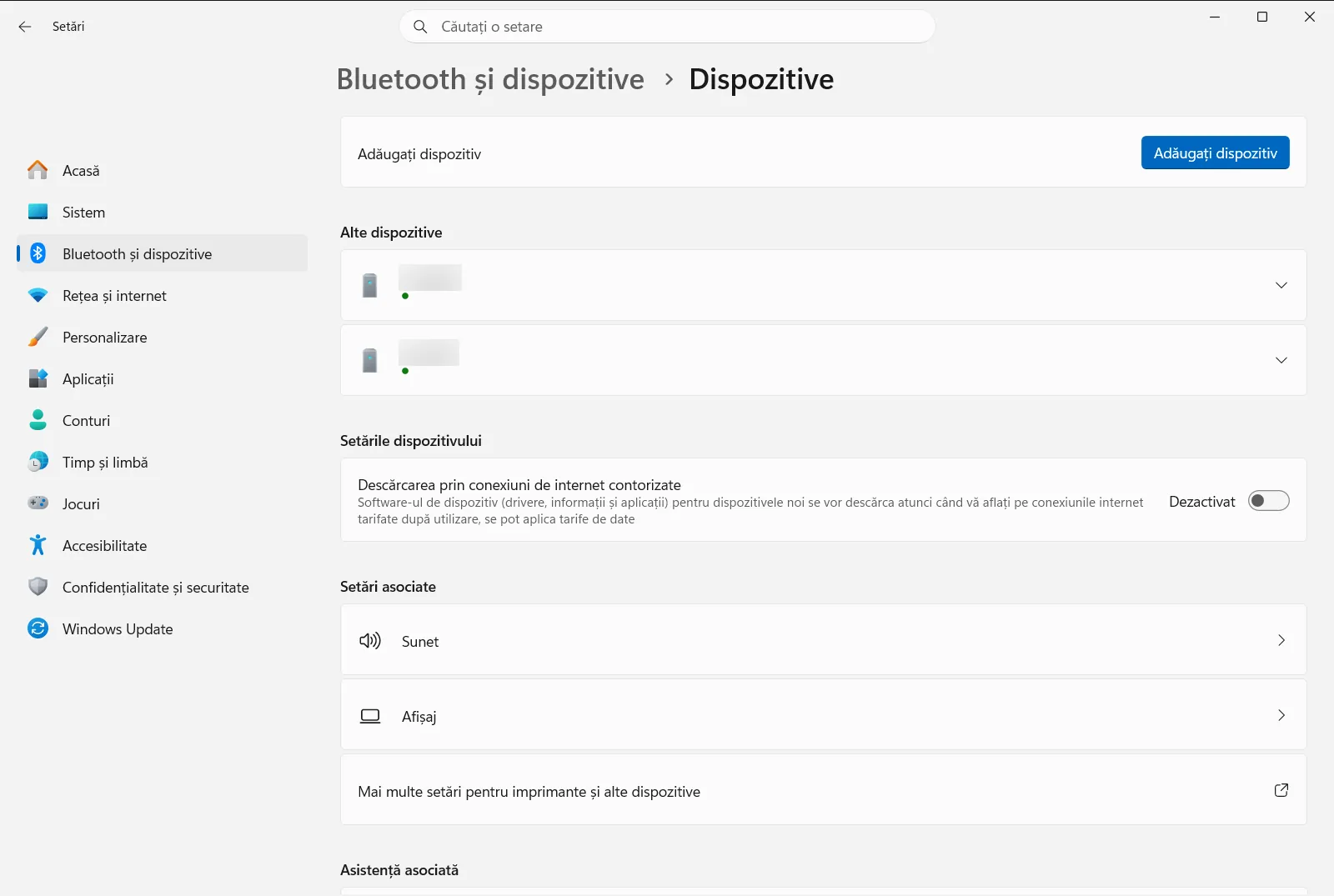This screenshot has height=896, width=1334.
Task: Select Rețea și internet in sidebar
Action: 162,295
